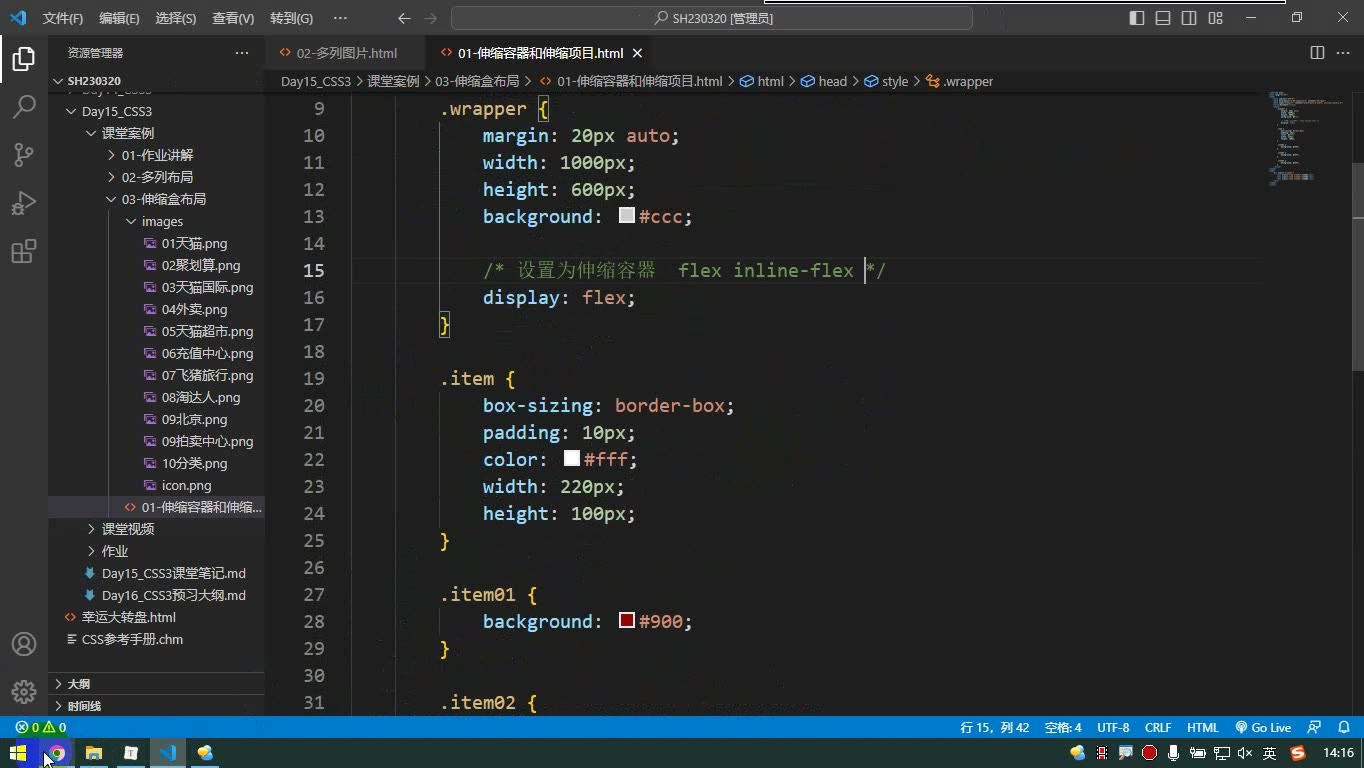Go forward with the right arrow
Image resolution: width=1364 pixels, height=768 pixels.
pyautogui.click(x=430, y=18)
